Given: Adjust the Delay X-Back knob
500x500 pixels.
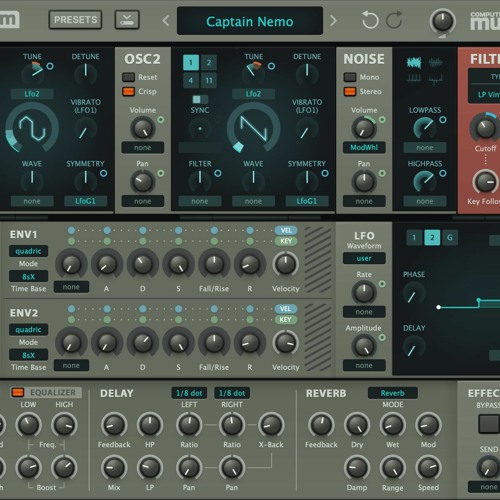Looking at the screenshot, I should tap(271, 425).
